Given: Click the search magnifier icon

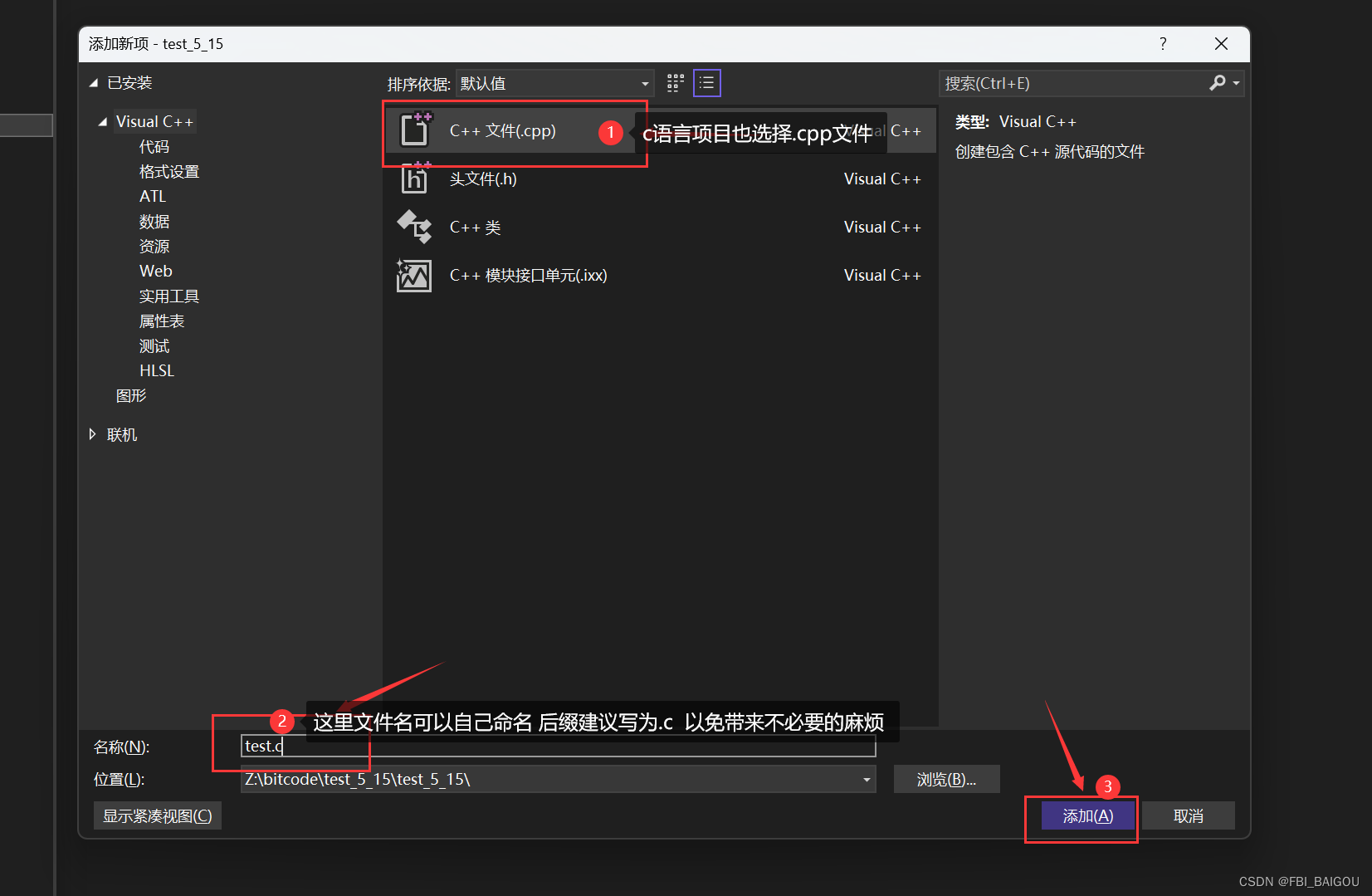Looking at the screenshot, I should (1216, 83).
